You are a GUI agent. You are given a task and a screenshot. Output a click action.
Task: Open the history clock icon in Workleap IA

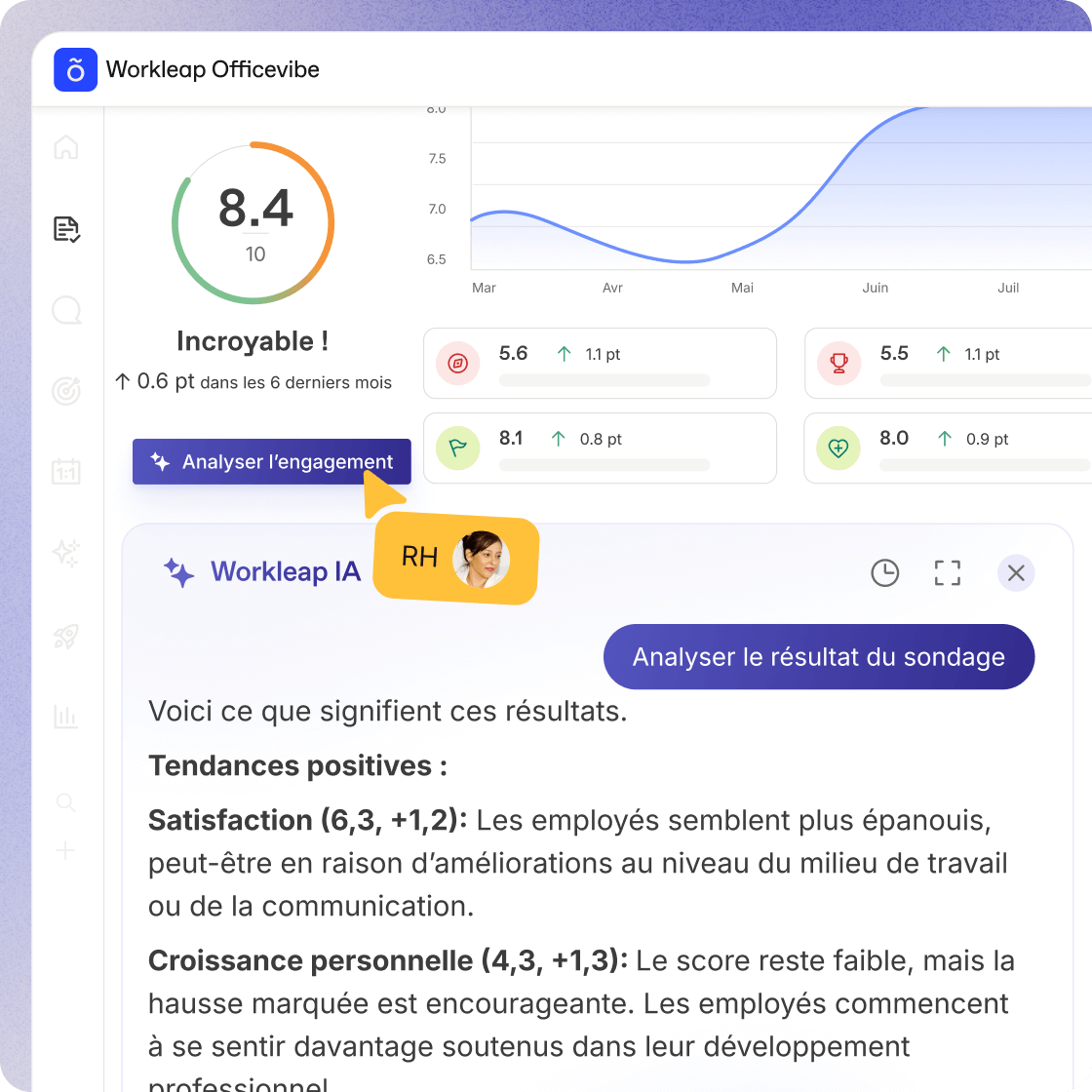tap(884, 573)
